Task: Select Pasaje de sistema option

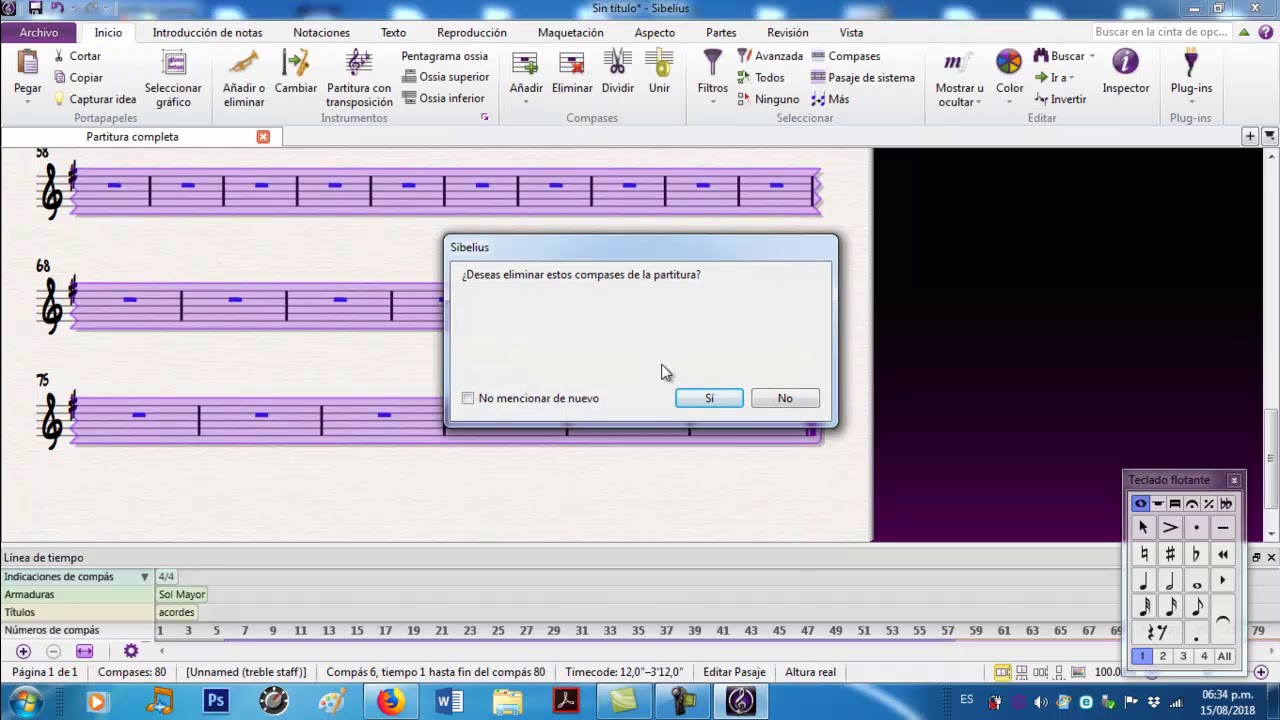Action: pyautogui.click(x=863, y=77)
